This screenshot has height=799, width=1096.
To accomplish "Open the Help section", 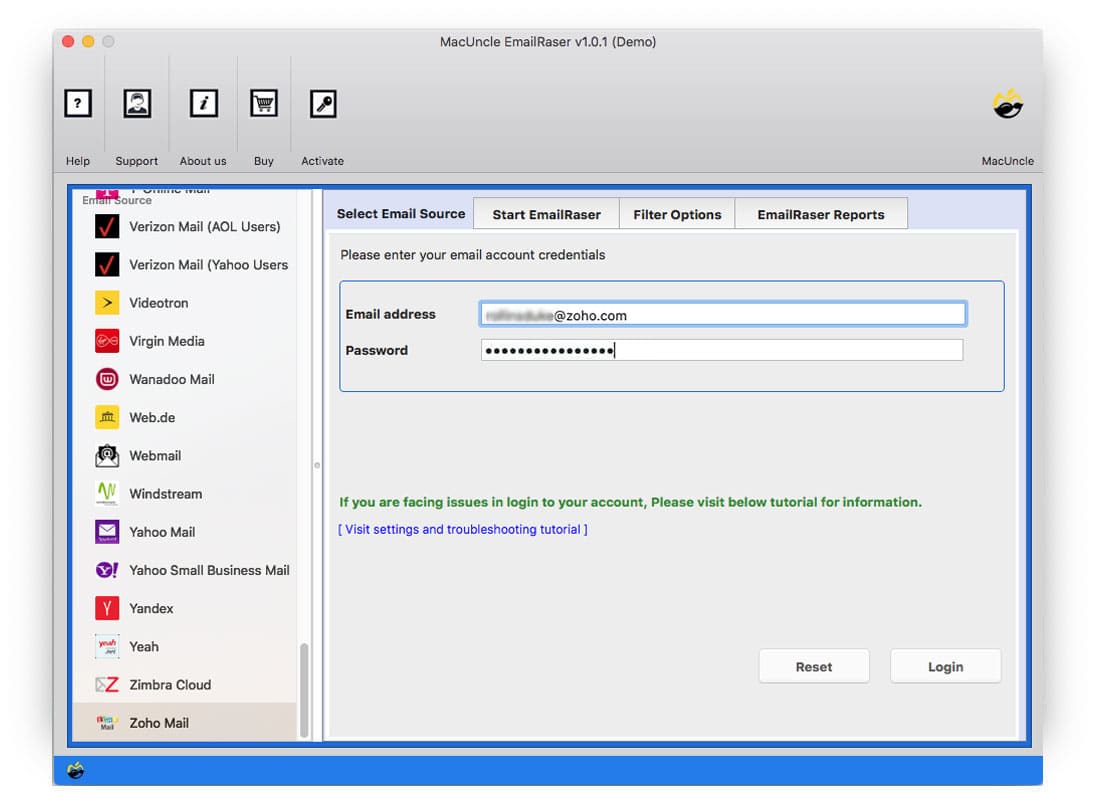I will 78,103.
